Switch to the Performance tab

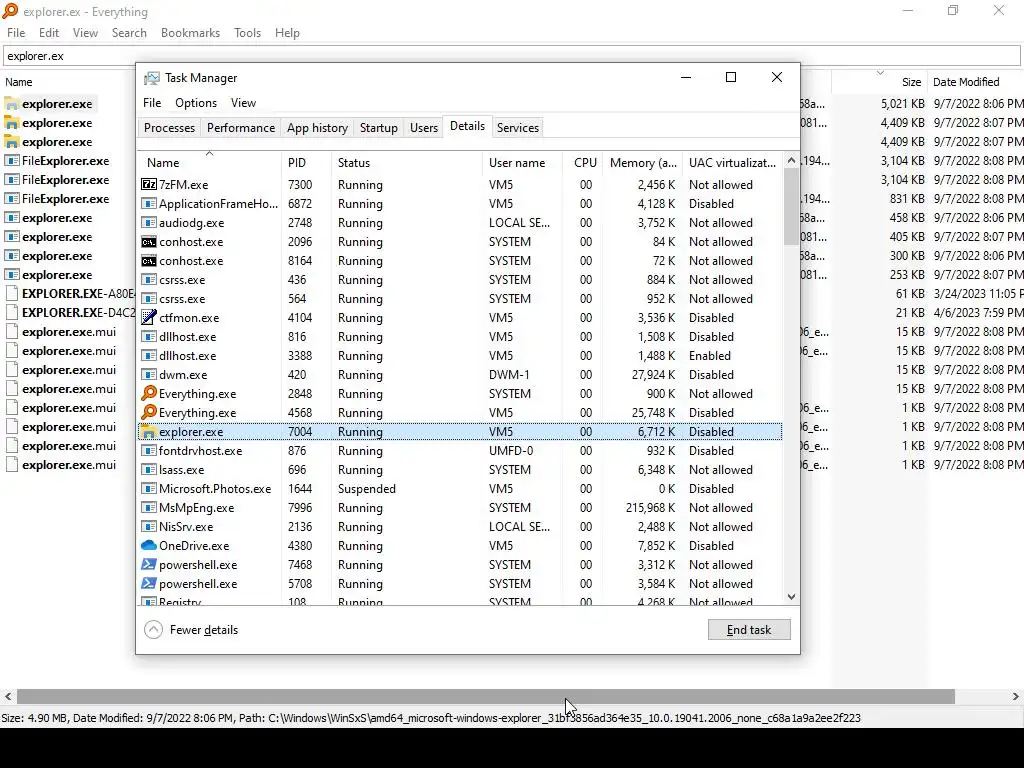tap(241, 128)
